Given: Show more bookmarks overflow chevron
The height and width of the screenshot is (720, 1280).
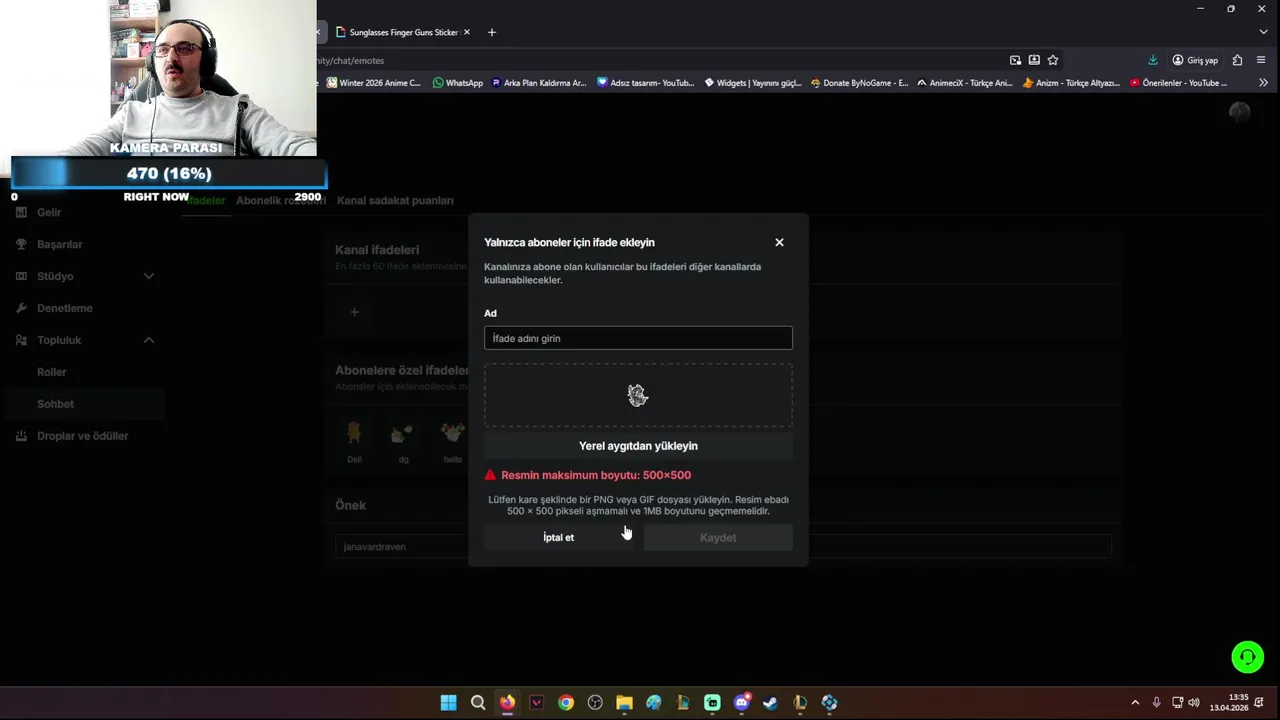Looking at the screenshot, I should [1263, 83].
